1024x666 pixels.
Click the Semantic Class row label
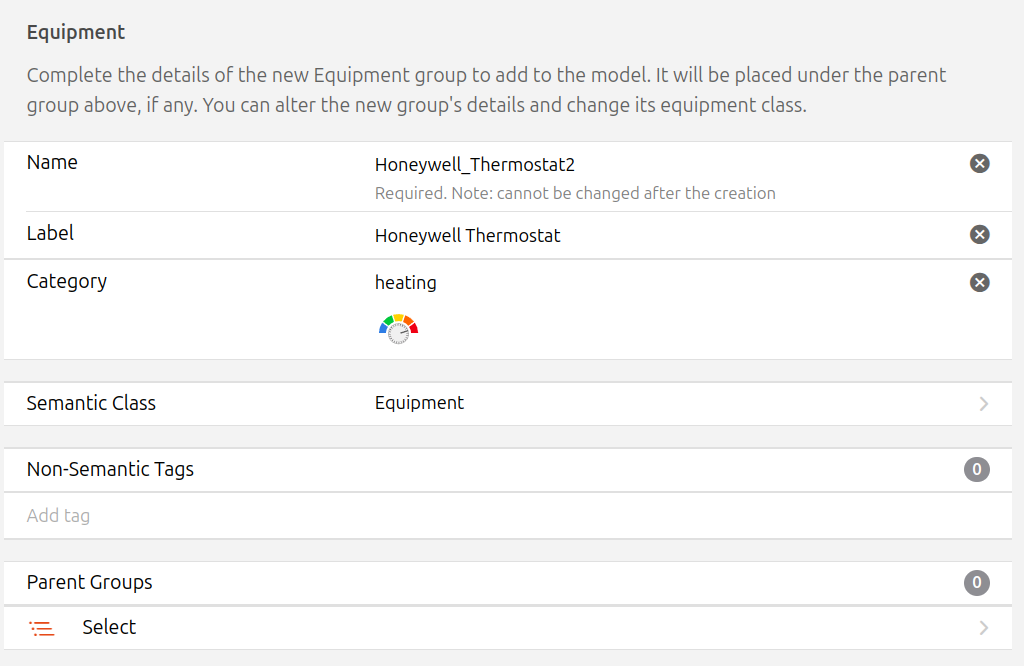click(x=91, y=403)
